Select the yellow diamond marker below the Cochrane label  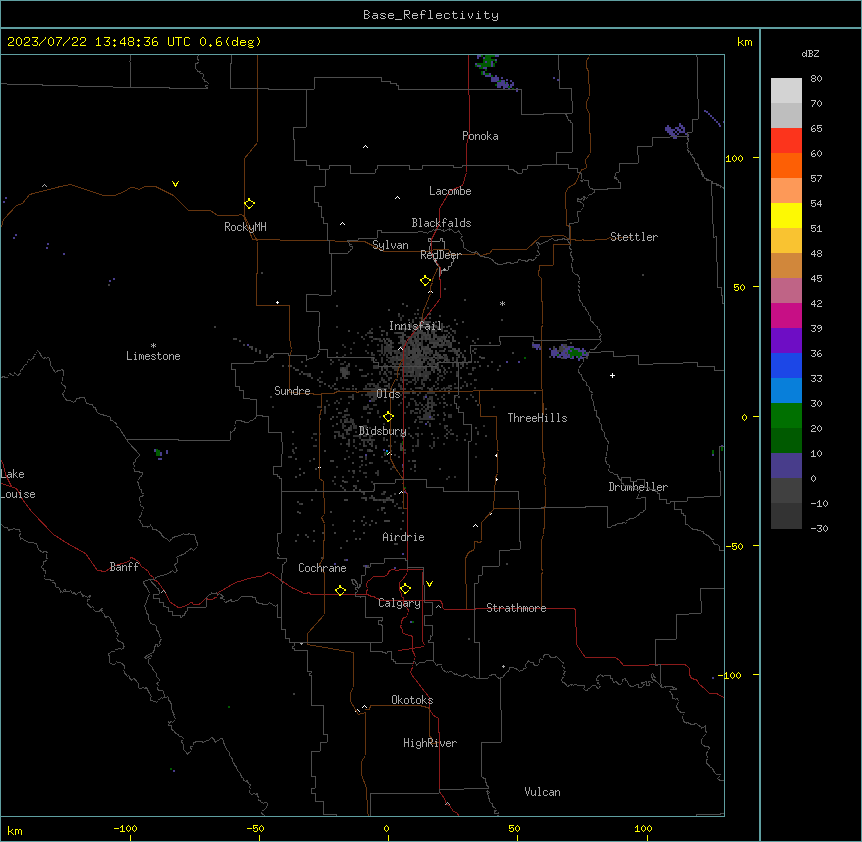(x=340, y=590)
